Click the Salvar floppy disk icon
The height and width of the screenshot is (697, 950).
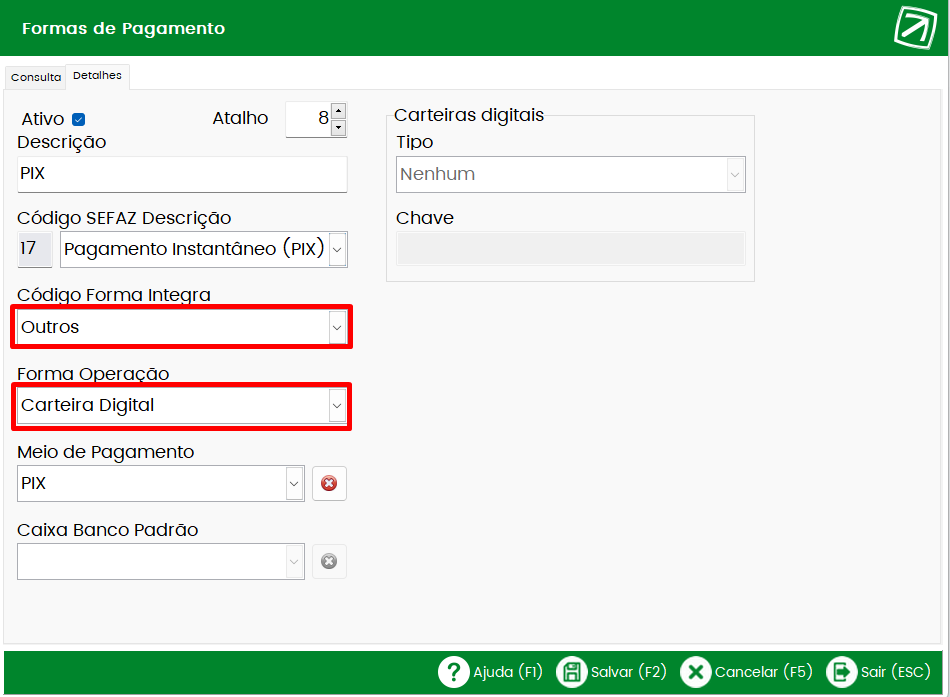(x=571, y=672)
